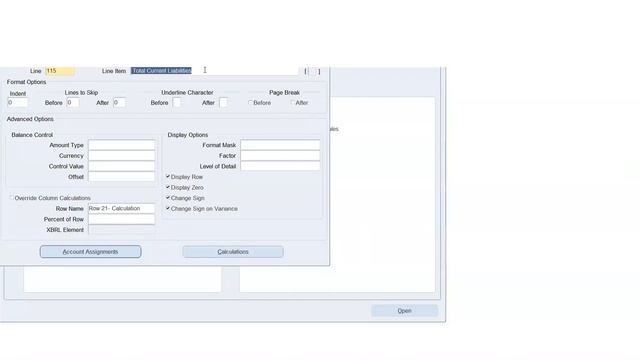Toggle the Display Row checkbox
The image size is (640, 360).
(x=168, y=177)
